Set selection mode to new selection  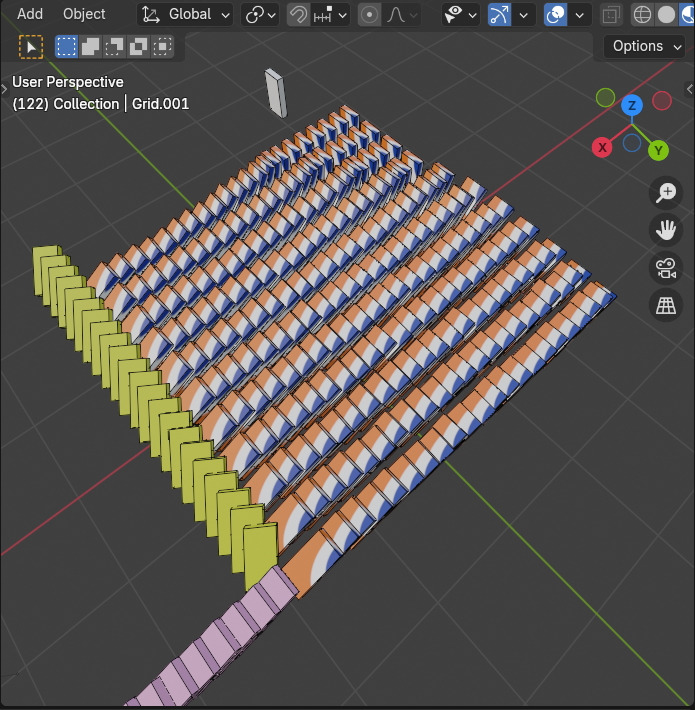point(67,46)
